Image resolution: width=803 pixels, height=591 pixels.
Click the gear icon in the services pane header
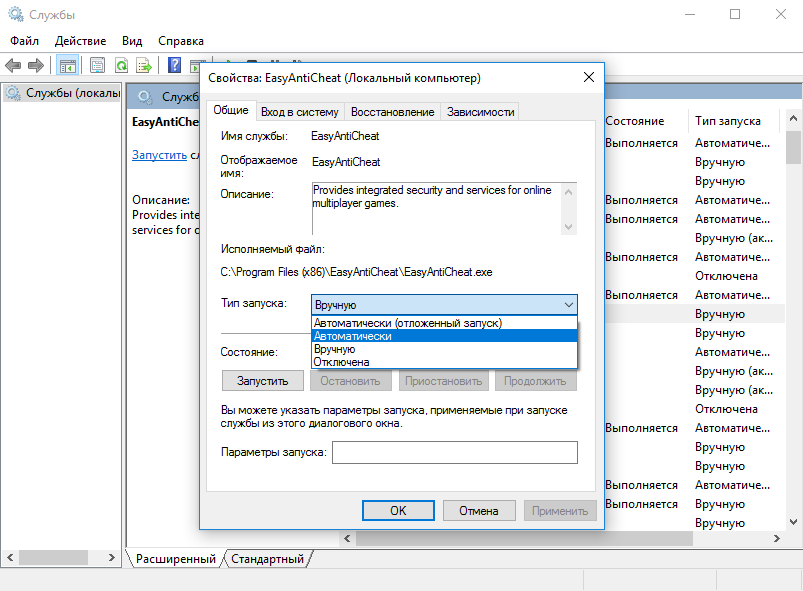[x=145, y=97]
